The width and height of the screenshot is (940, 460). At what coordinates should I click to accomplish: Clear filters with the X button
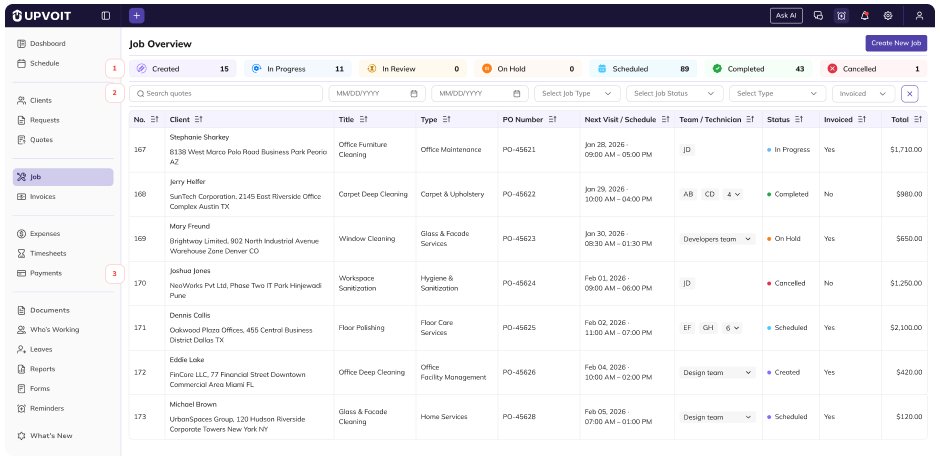coord(909,93)
